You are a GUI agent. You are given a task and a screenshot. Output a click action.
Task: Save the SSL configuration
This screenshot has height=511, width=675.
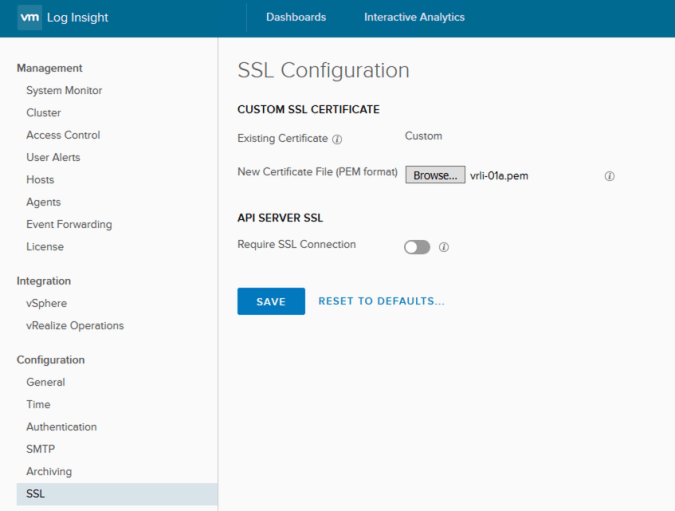click(271, 301)
